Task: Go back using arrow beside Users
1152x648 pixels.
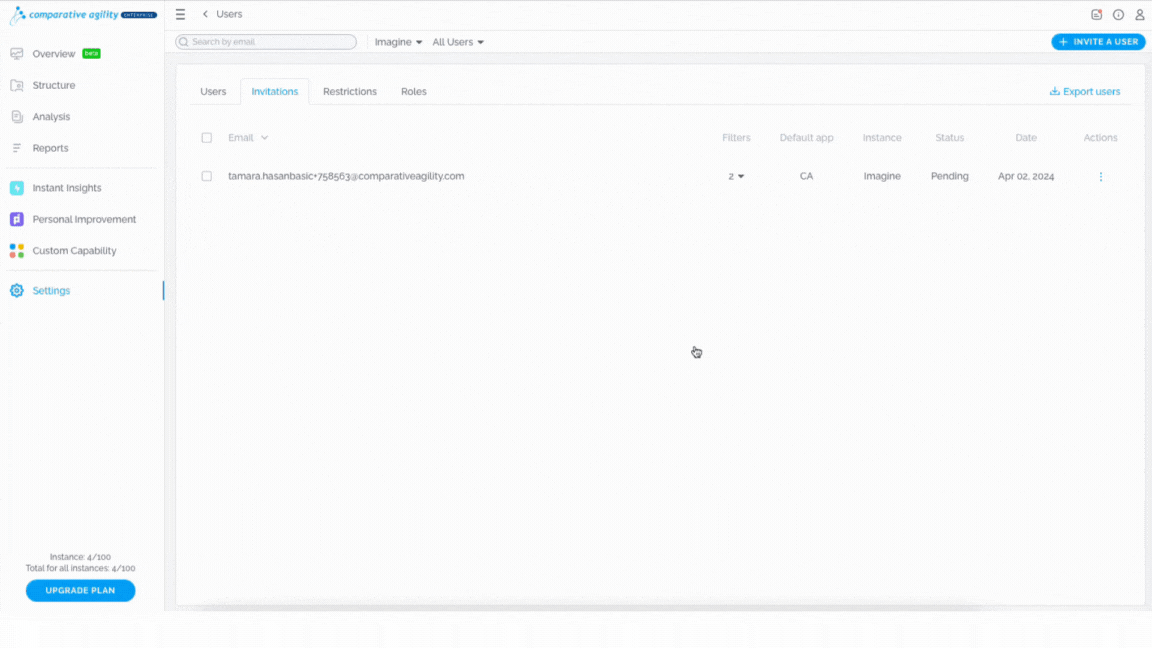Action: (205, 14)
